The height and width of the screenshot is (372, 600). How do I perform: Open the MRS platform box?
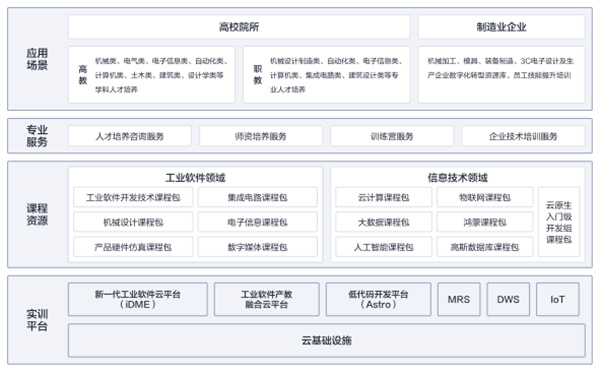pos(459,299)
